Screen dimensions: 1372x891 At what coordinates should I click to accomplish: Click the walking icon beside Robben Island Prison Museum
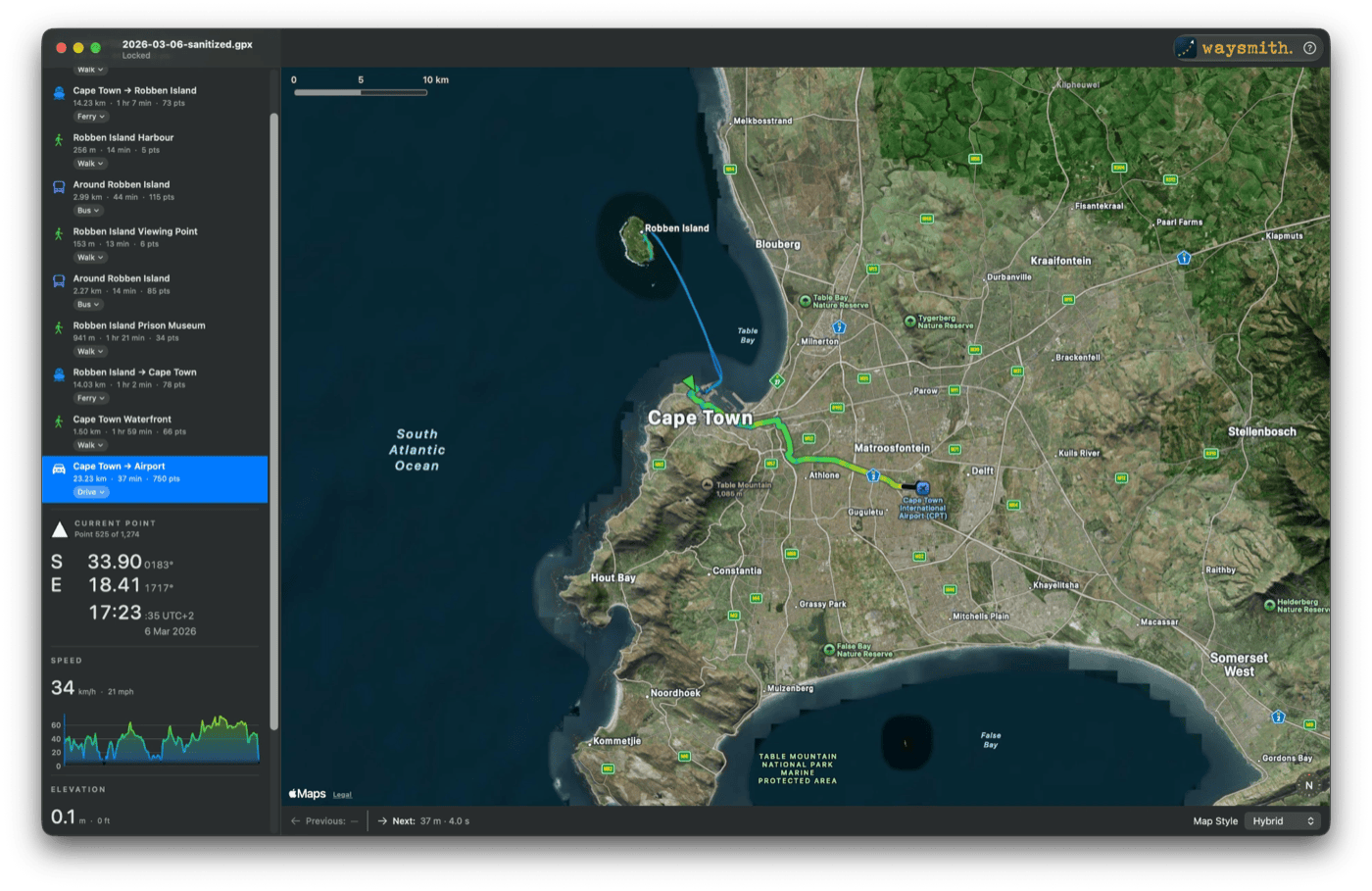click(59, 328)
